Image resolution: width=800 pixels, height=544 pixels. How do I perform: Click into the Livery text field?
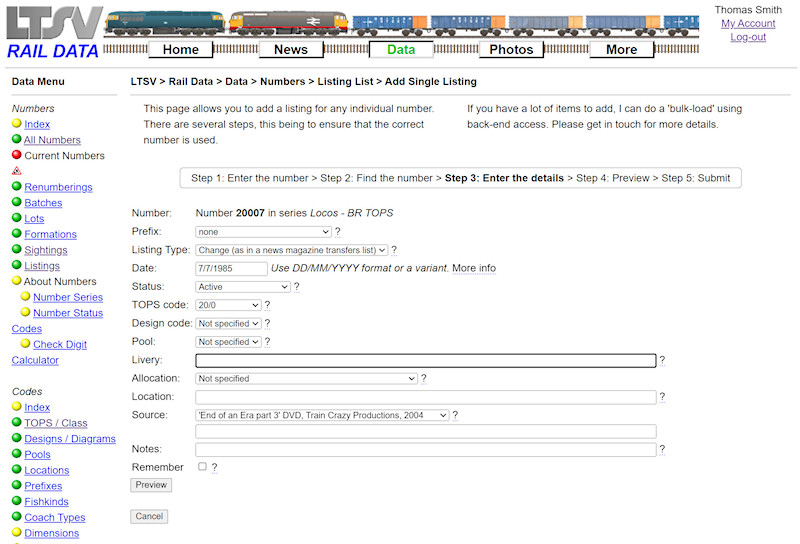pos(426,361)
